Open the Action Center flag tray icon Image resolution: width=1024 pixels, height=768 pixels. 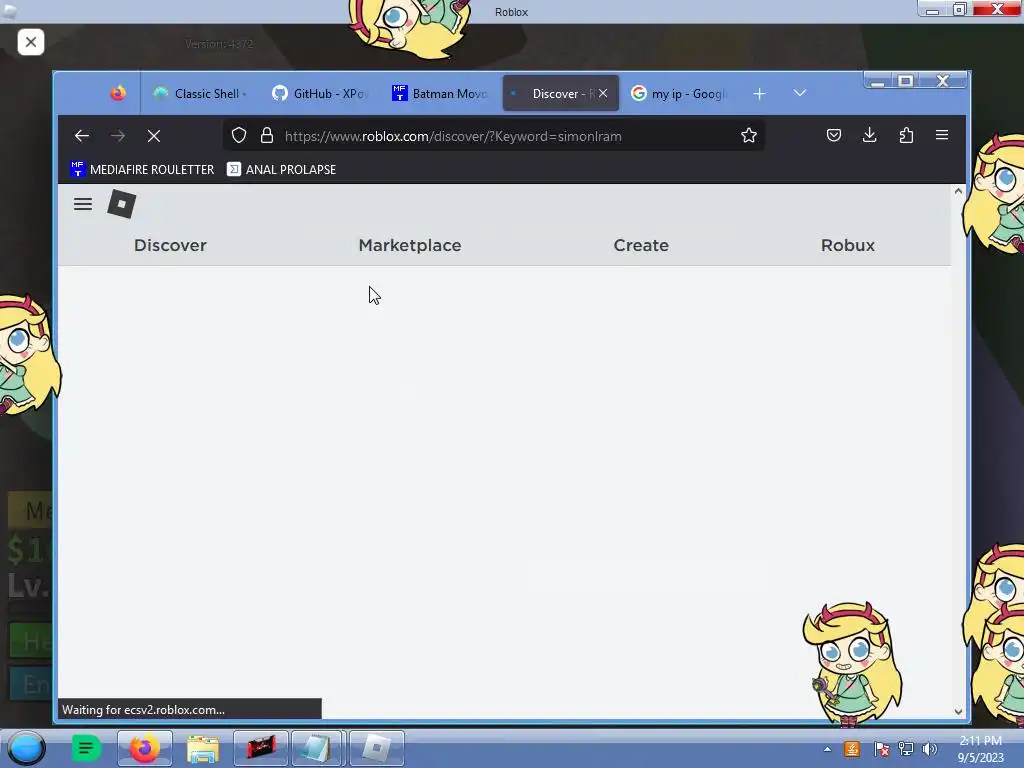[881, 749]
